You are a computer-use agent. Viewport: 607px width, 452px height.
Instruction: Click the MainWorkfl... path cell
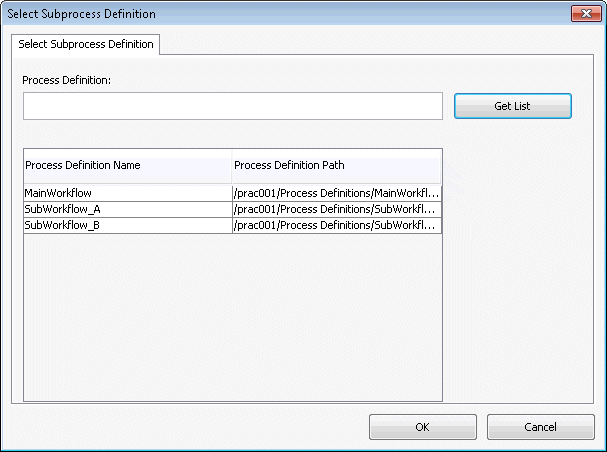pyautogui.click(x=337, y=193)
